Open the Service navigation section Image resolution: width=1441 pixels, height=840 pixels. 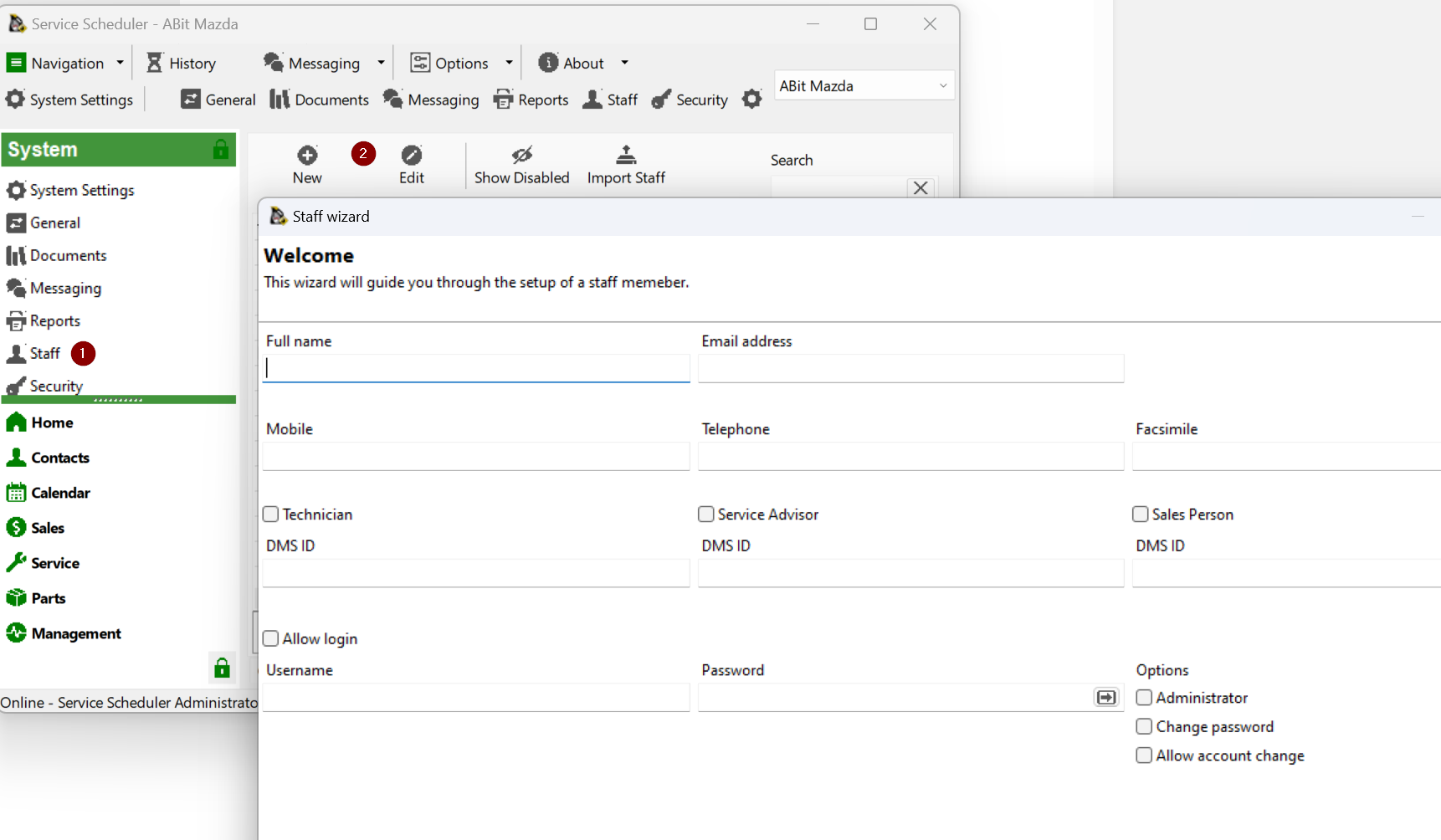click(x=43, y=563)
